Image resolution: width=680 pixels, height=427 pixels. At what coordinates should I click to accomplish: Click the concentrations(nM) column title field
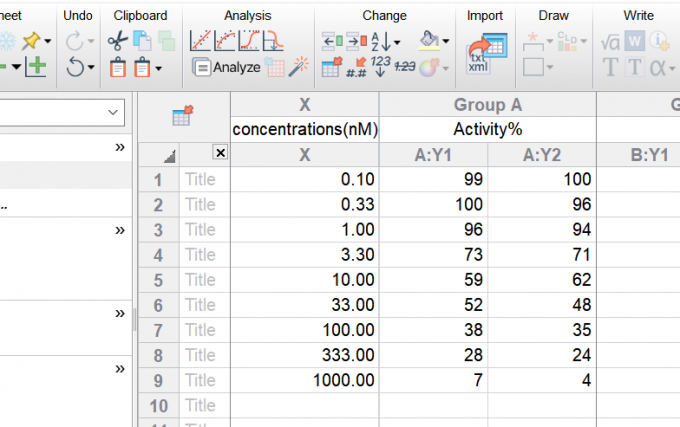305,129
